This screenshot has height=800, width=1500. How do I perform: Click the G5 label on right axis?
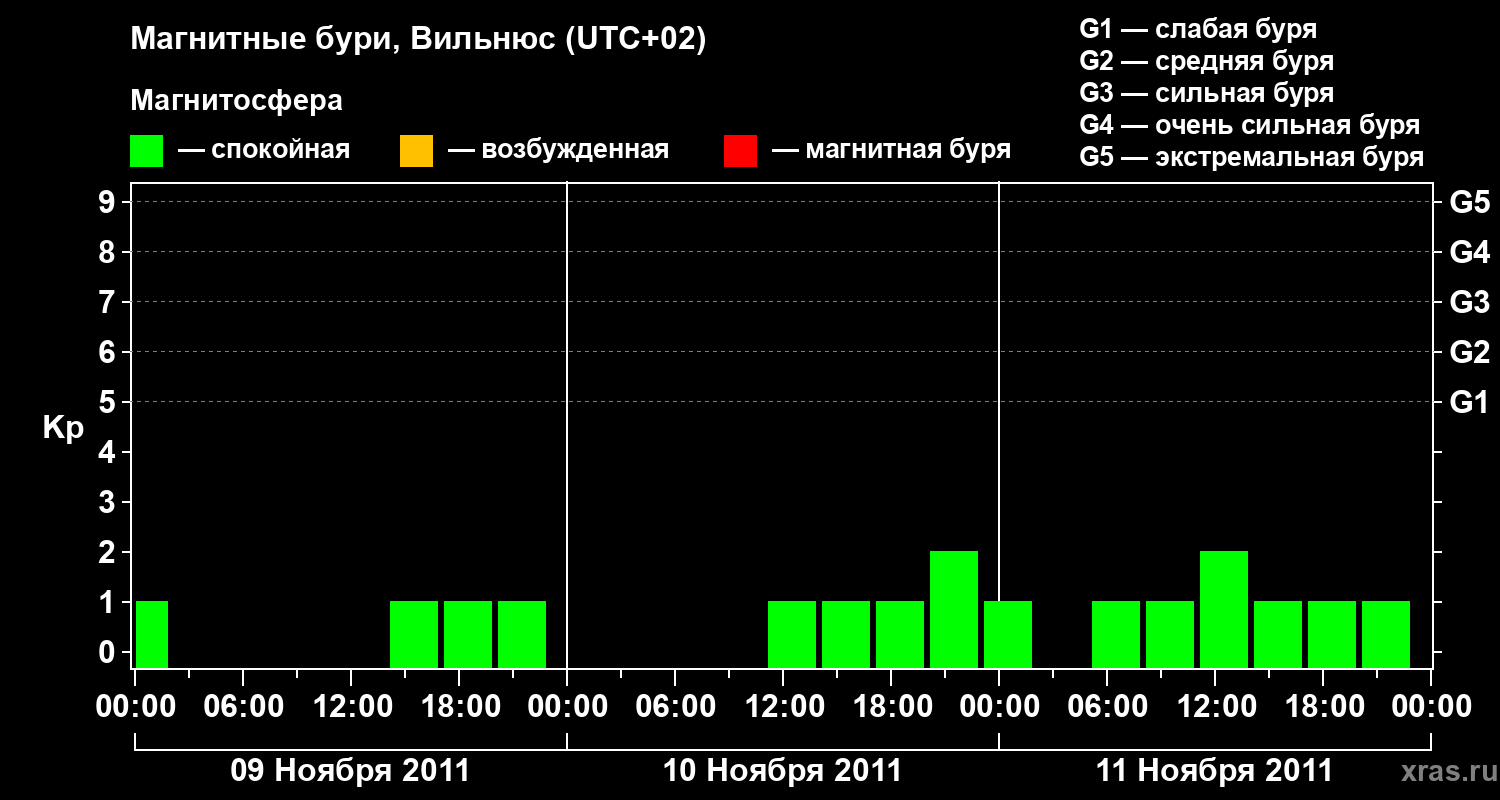coord(1469,203)
